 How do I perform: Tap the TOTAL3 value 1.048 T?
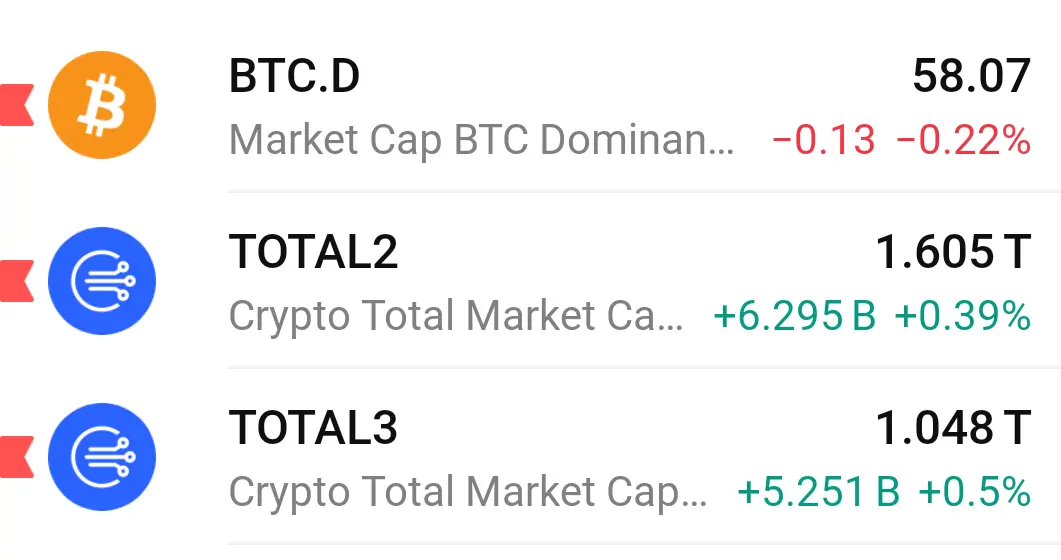(953, 427)
